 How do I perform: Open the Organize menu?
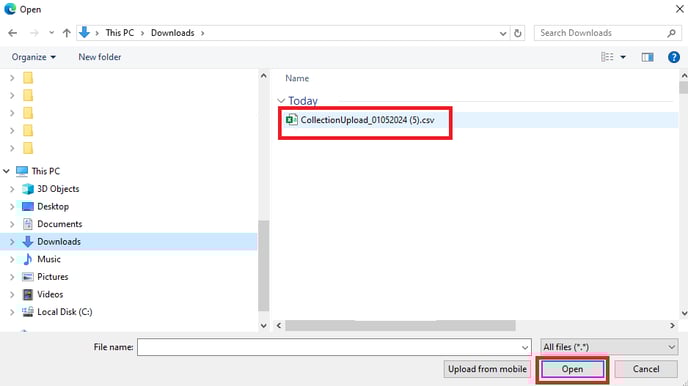pyautogui.click(x=33, y=57)
